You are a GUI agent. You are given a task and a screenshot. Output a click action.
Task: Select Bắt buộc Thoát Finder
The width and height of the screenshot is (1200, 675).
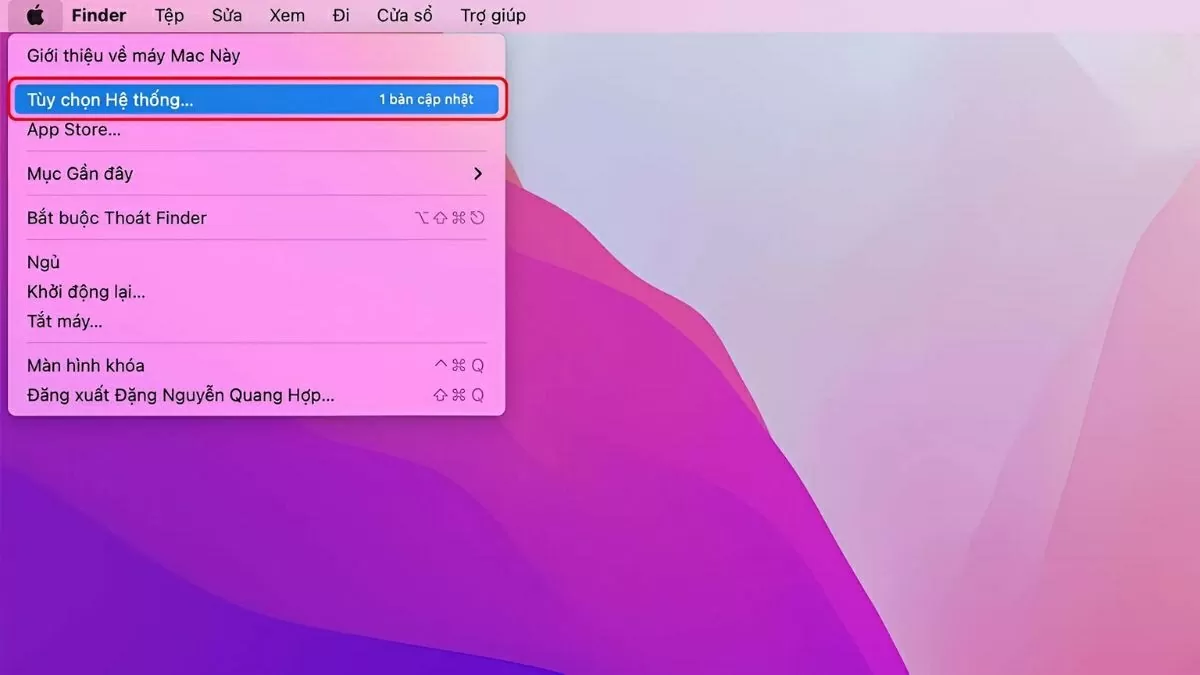(117, 217)
